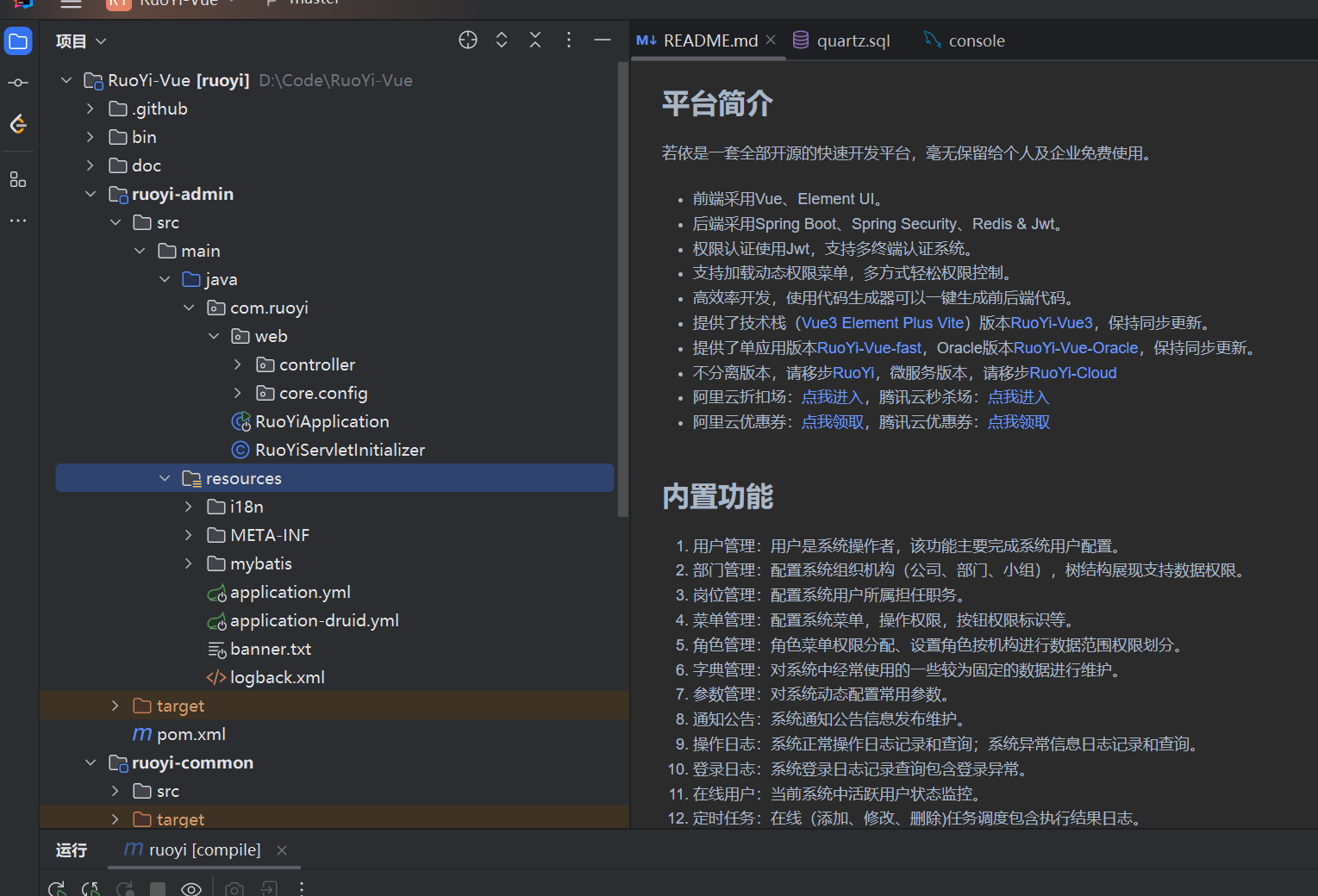The image size is (1318, 896).
Task: Open logback.xml file
Action: tap(265, 677)
